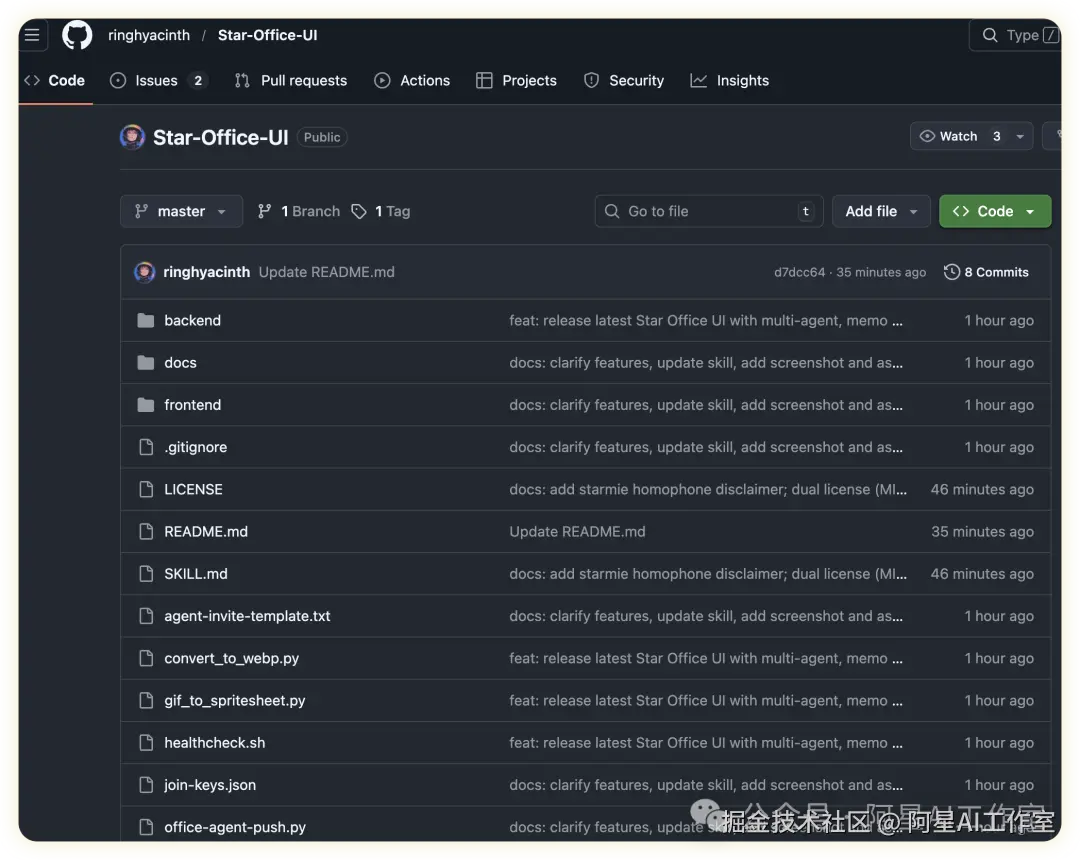Open the hamburger navigation menu
Image resolution: width=1080 pixels, height=860 pixels.
point(32,35)
